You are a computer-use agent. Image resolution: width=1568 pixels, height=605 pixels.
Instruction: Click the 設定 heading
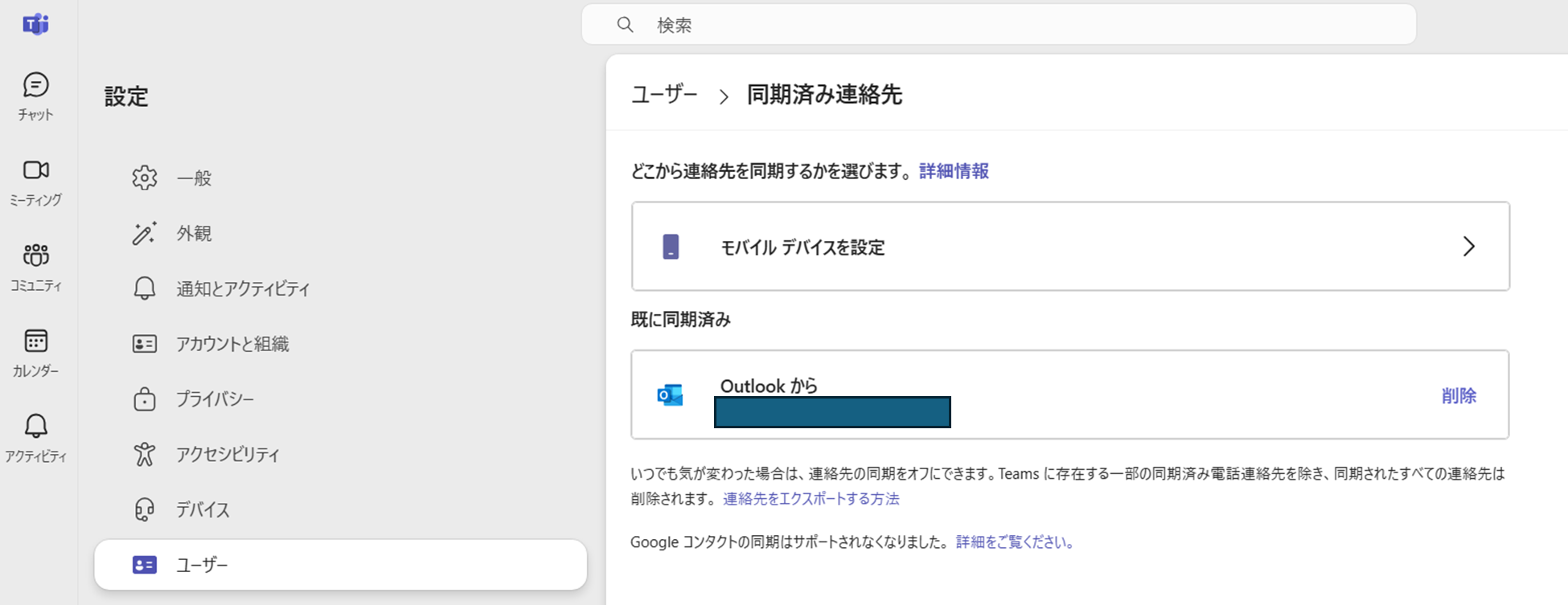pyautogui.click(x=126, y=96)
